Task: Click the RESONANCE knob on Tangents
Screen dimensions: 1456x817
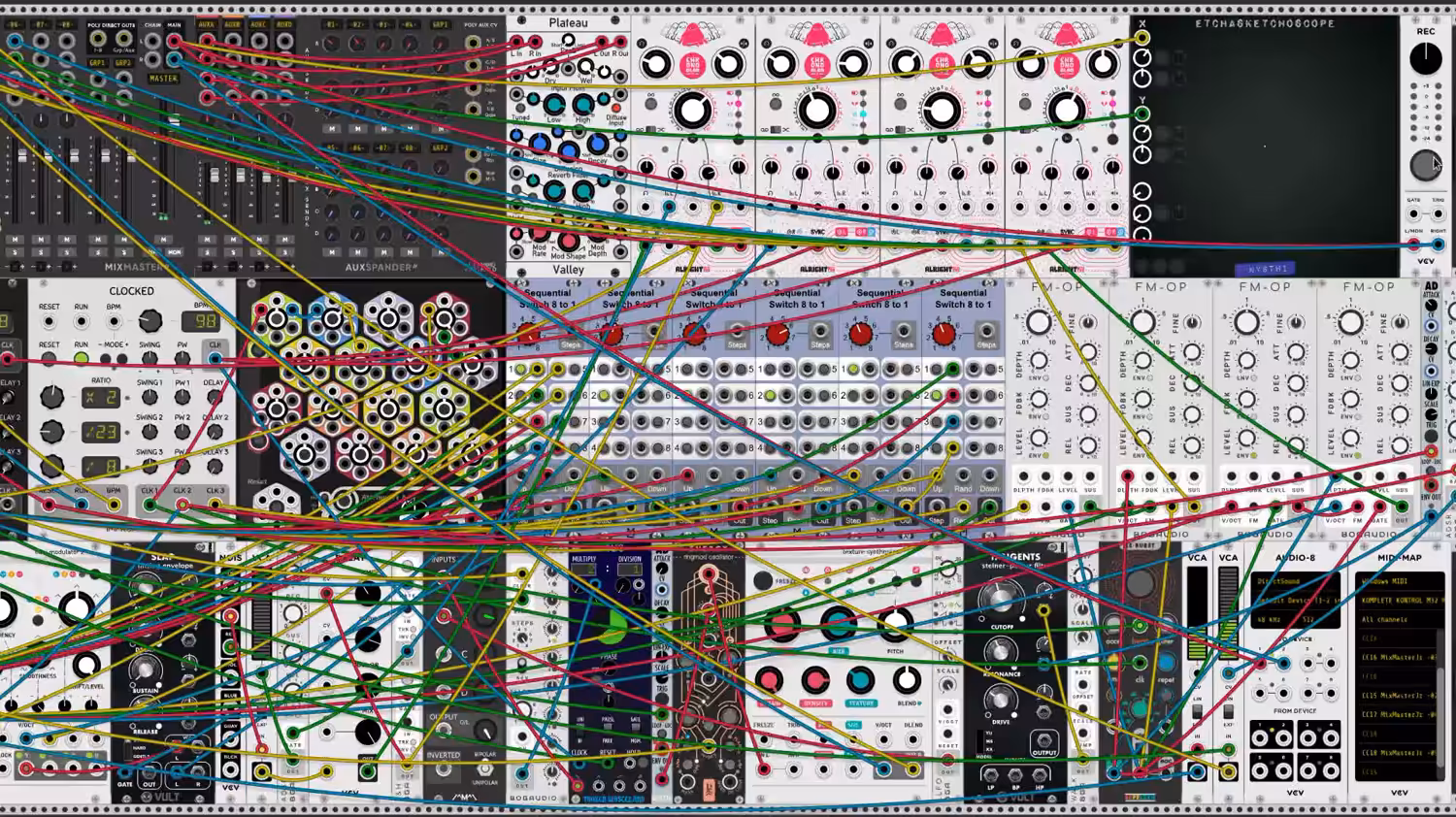Action: tap(1001, 650)
